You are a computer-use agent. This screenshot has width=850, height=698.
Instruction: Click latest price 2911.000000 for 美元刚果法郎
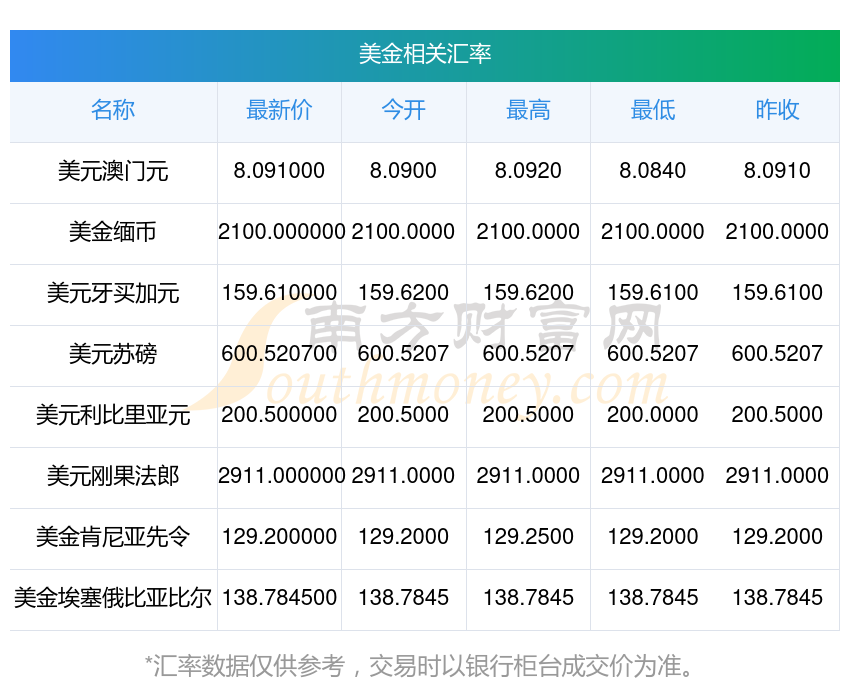point(281,476)
